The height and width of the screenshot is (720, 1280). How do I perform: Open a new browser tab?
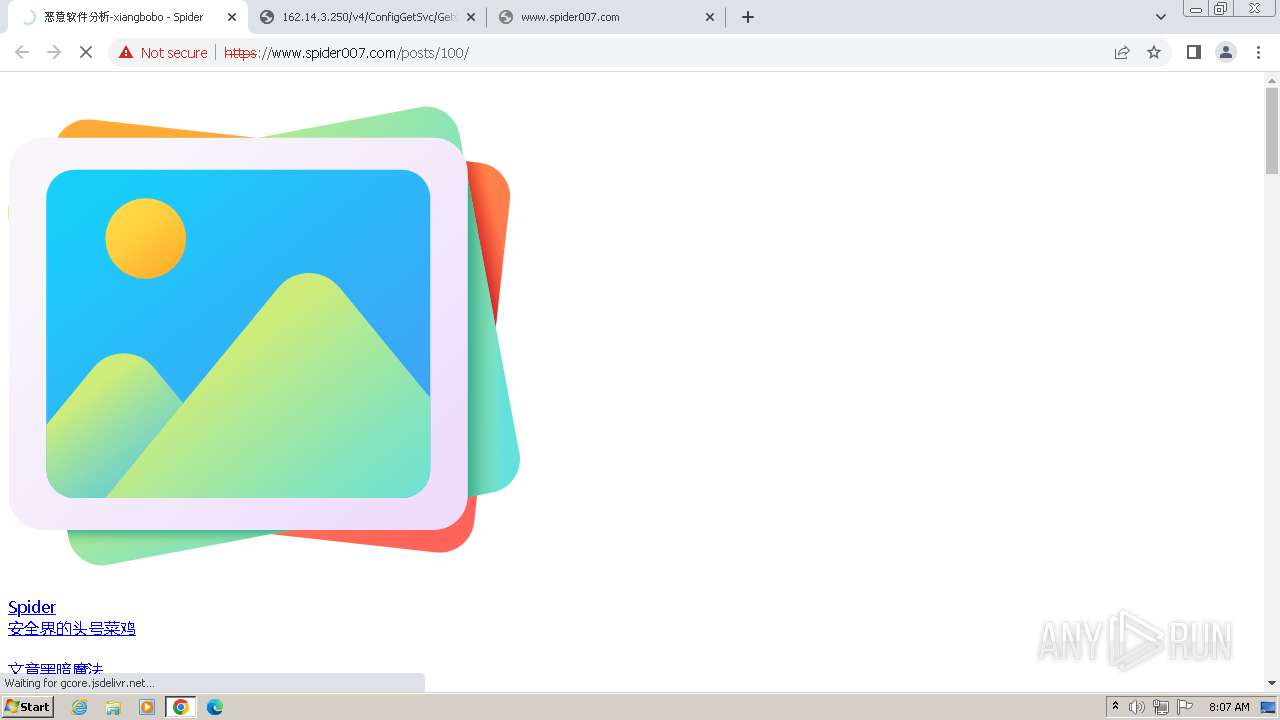[748, 17]
